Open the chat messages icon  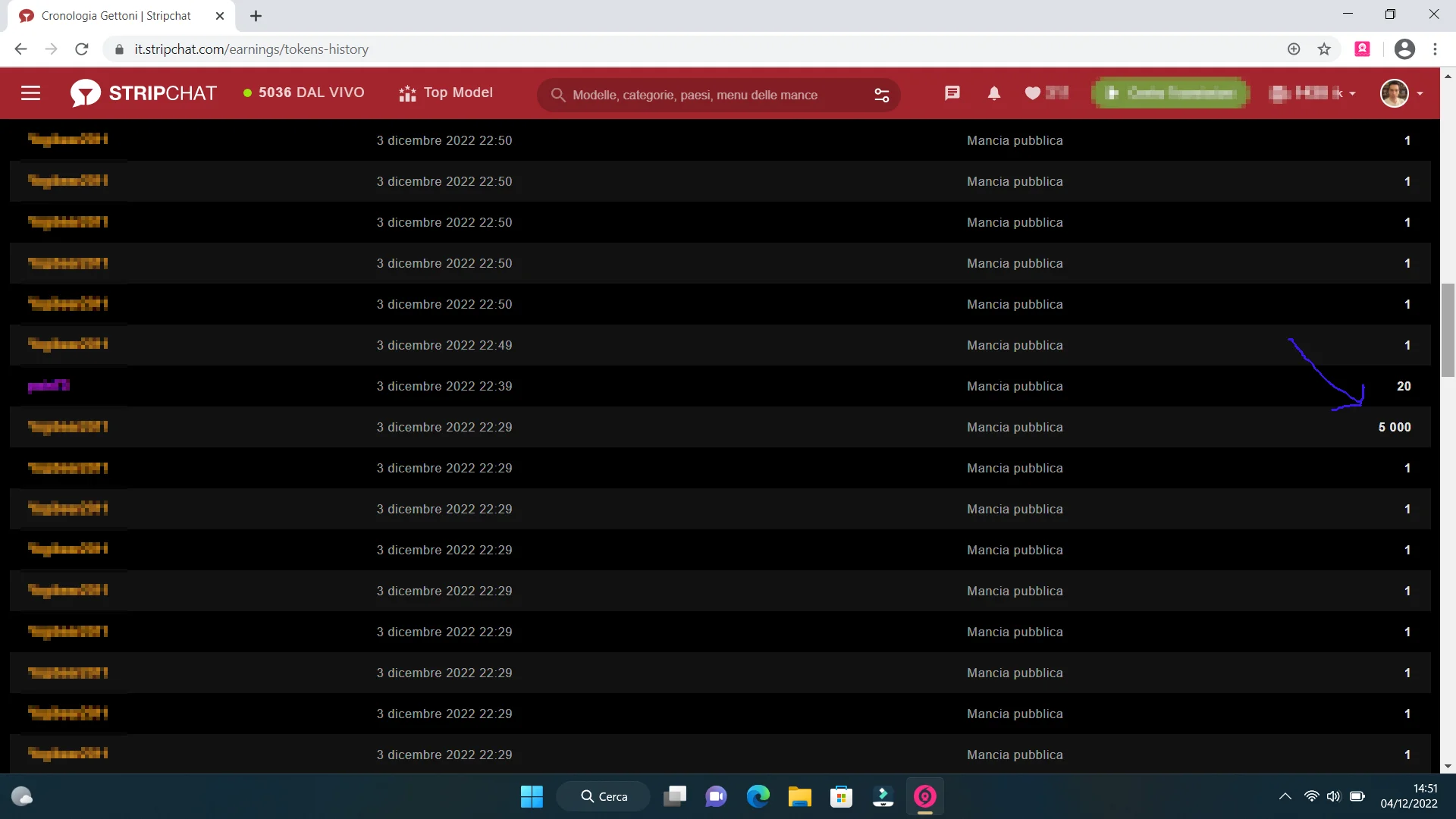(x=952, y=93)
